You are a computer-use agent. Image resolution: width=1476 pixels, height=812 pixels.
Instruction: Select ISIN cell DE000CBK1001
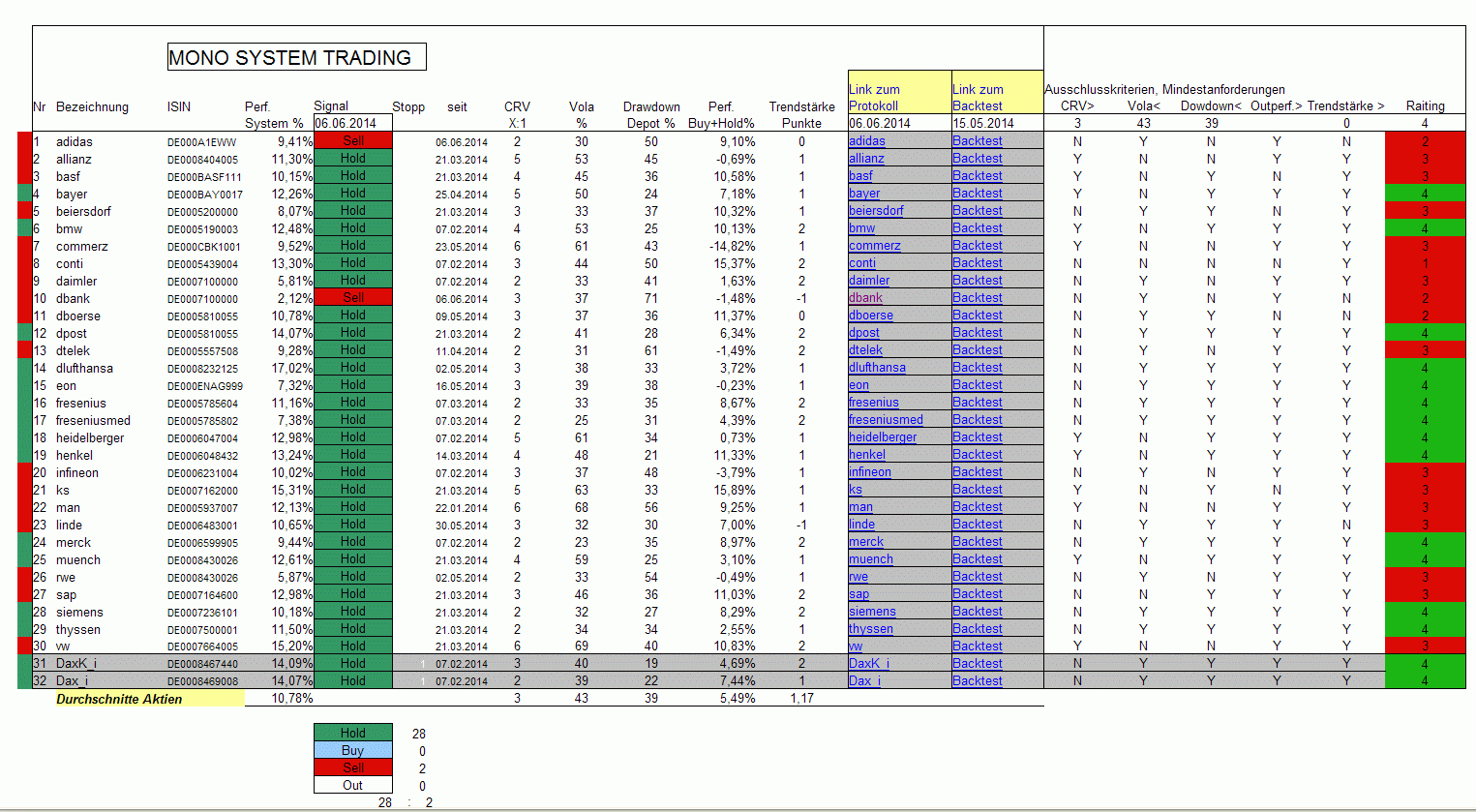click(203, 247)
